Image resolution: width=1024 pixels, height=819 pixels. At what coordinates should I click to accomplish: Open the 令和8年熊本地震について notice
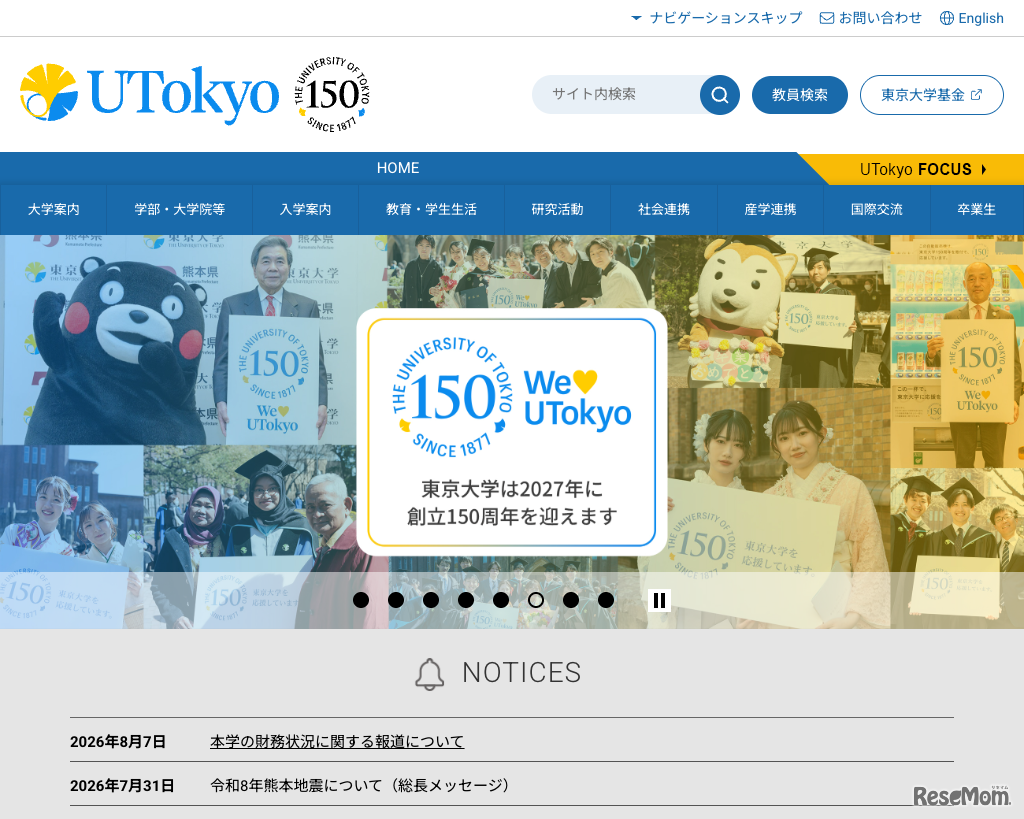click(x=359, y=786)
